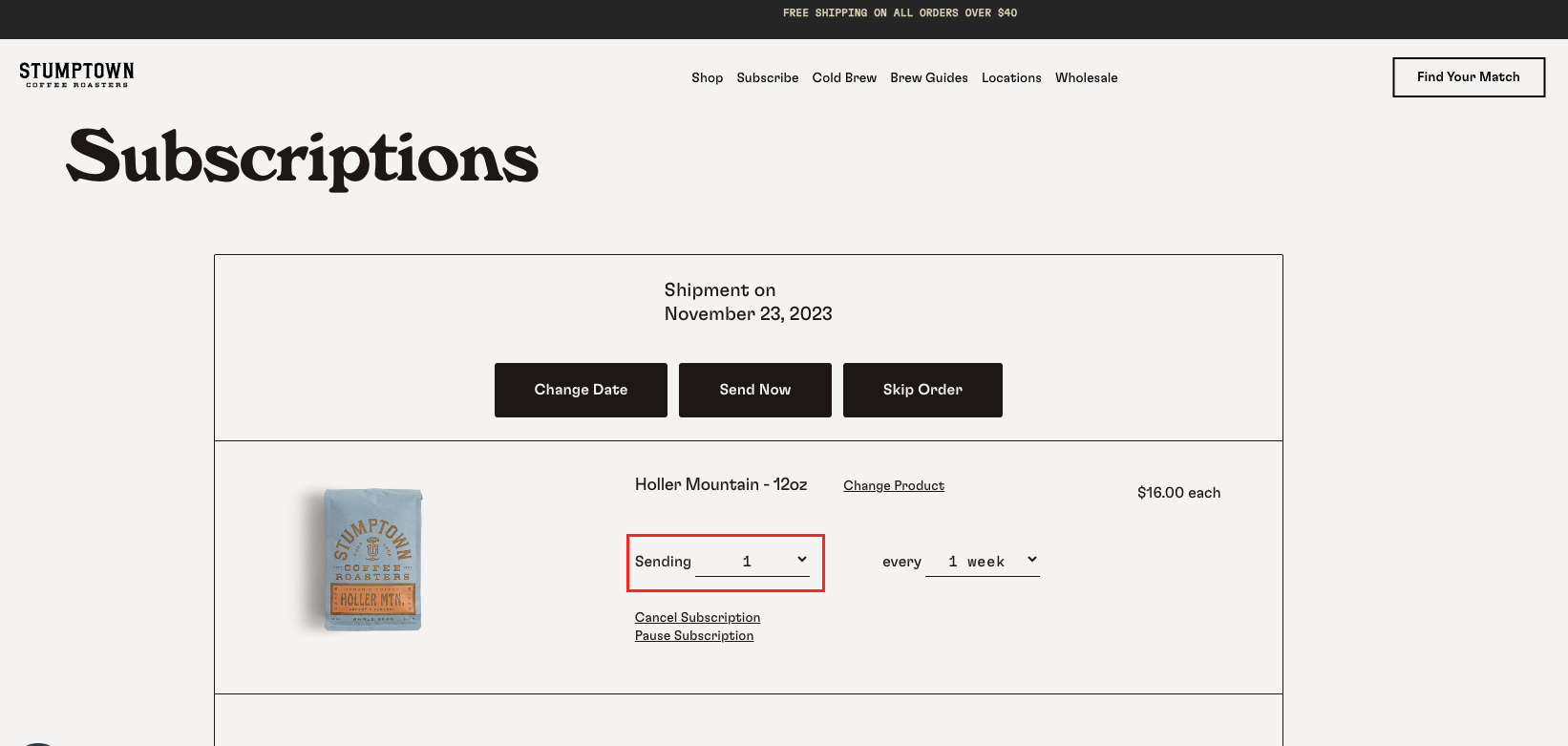The image size is (1568, 746).
Task: Click the $16.00 each price text
Action: point(1178,492)
